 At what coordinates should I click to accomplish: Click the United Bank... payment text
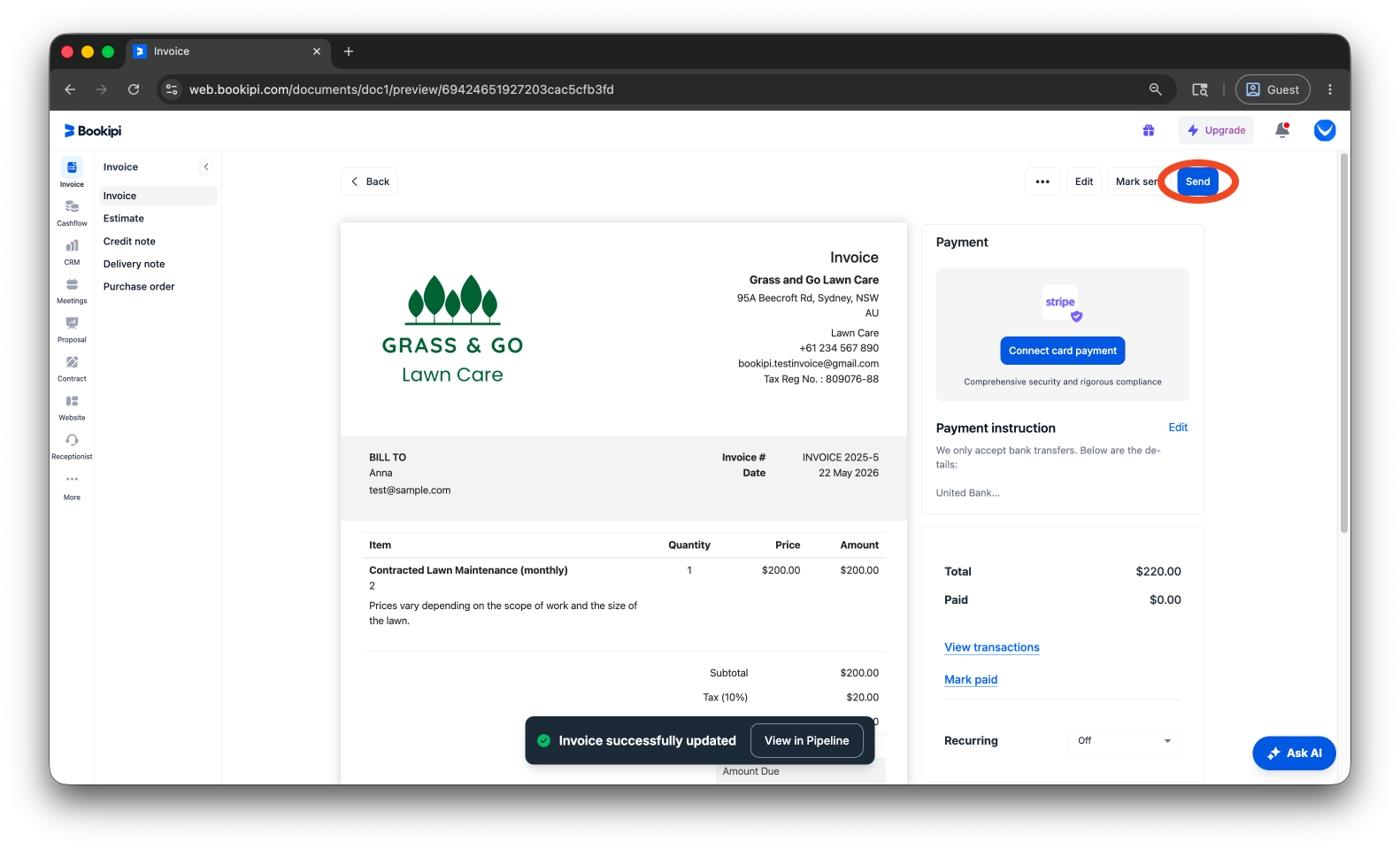pos(968,493)
